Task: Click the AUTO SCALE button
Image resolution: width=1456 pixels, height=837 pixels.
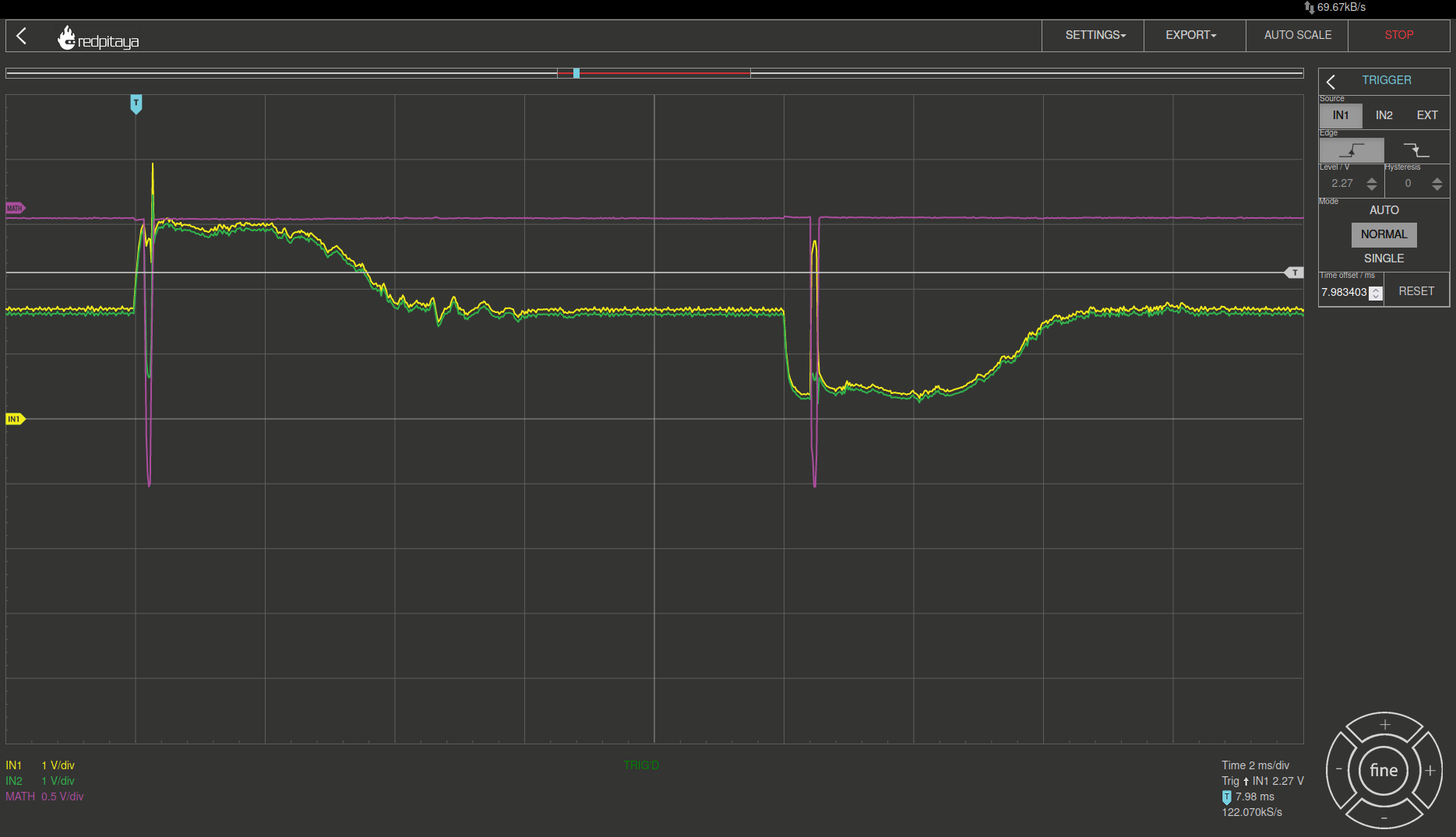Action: pos(1297,35)
